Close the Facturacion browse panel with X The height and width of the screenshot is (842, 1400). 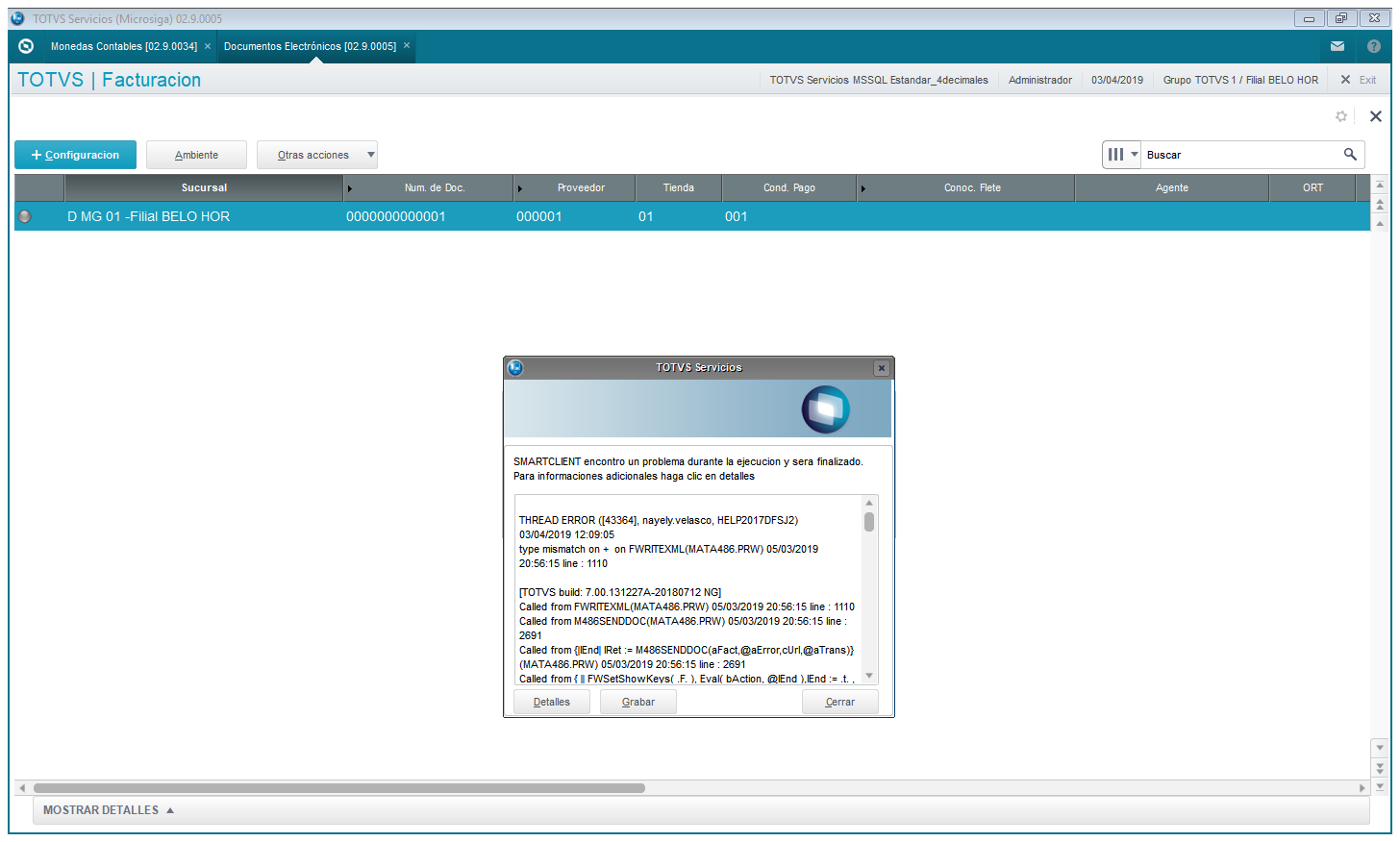[x=1376, y=116]
